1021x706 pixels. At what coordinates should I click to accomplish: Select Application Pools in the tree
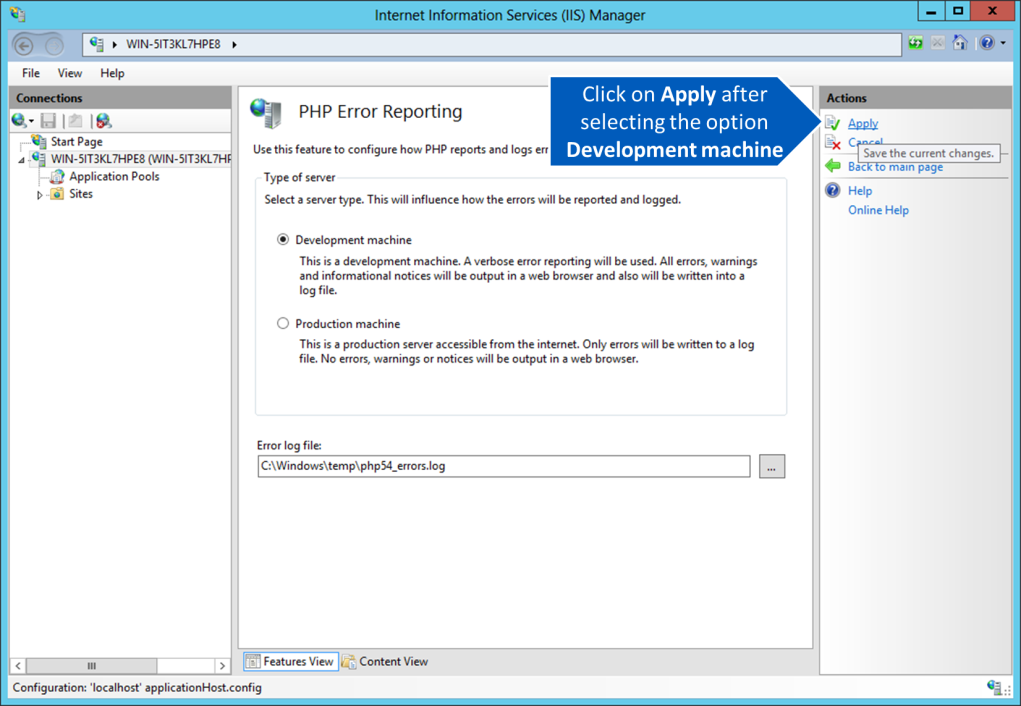click(x=115, y=176)
